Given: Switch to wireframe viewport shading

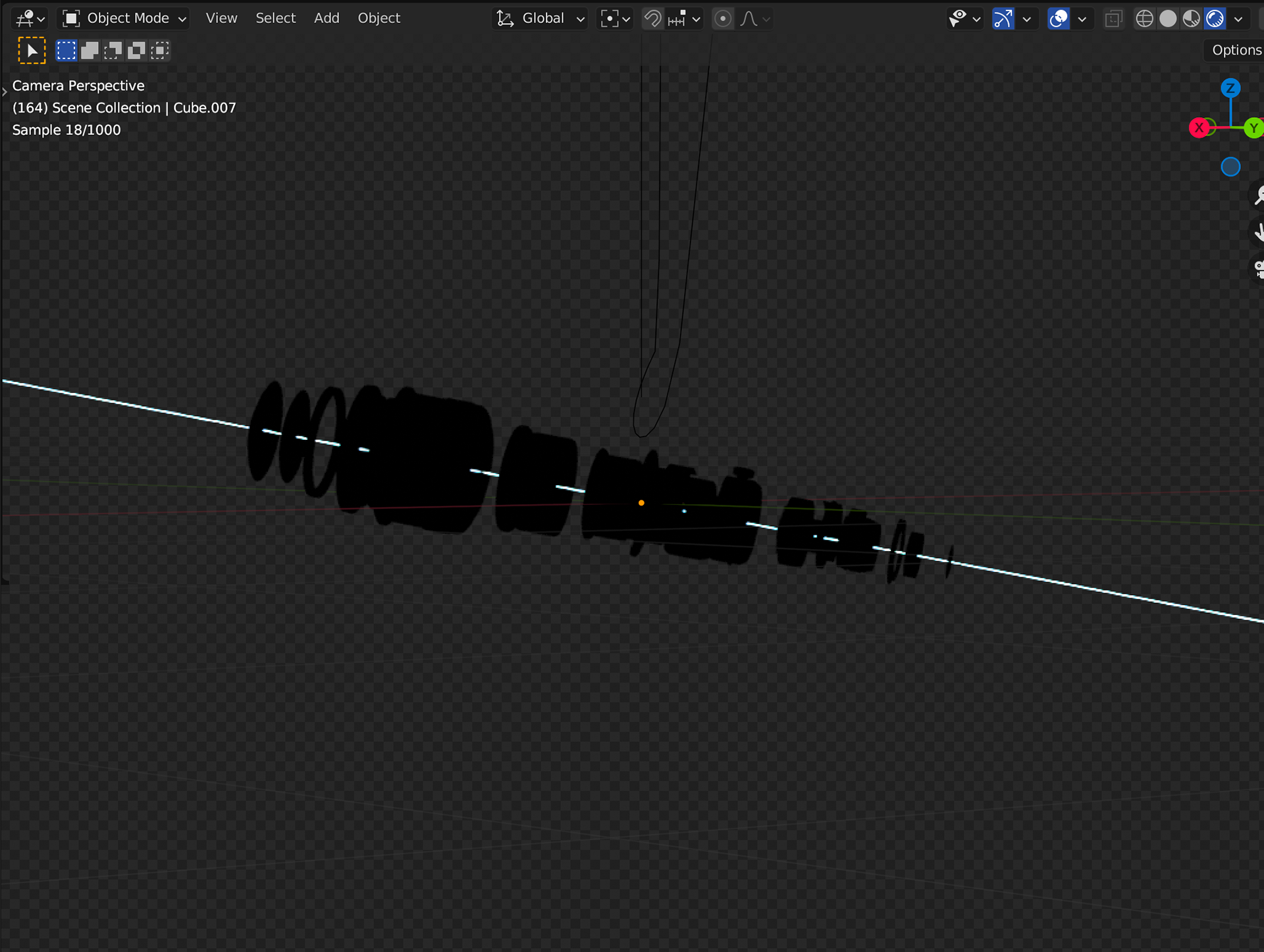Looking at the screenshot, I should pos(1145,18).
